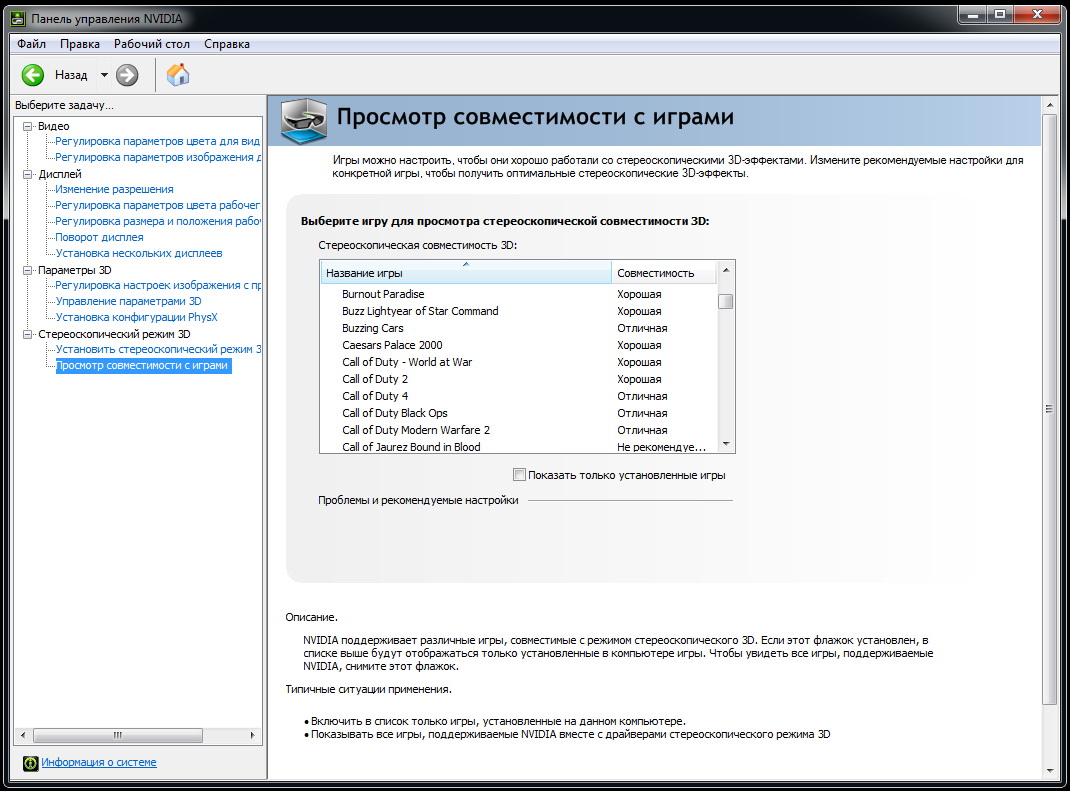This screenshot has width=1070, height=791.
Task: Open the Home icon in the toolbar
Action: point(178,74)
